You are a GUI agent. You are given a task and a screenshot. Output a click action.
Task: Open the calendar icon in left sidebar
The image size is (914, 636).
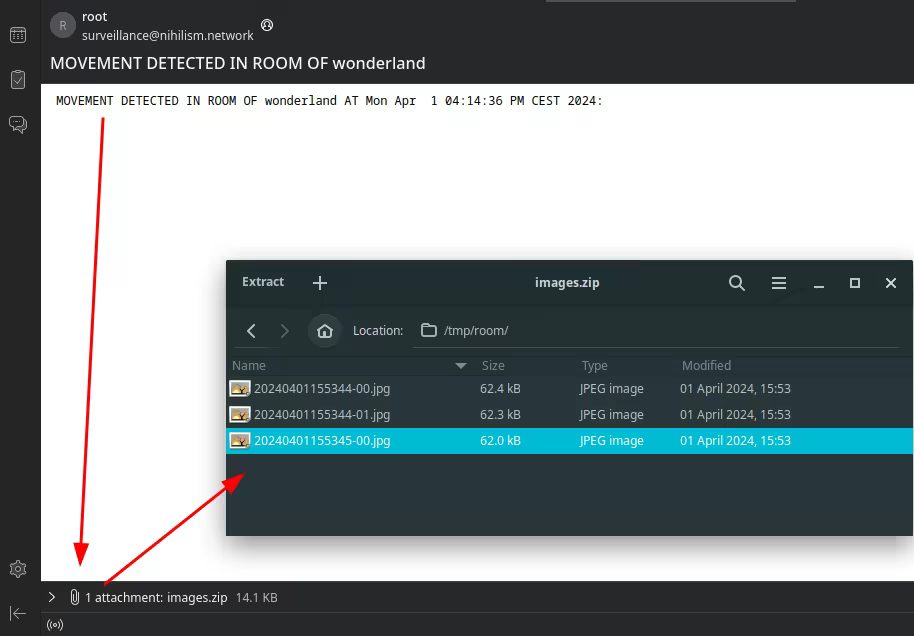point(18,35)
